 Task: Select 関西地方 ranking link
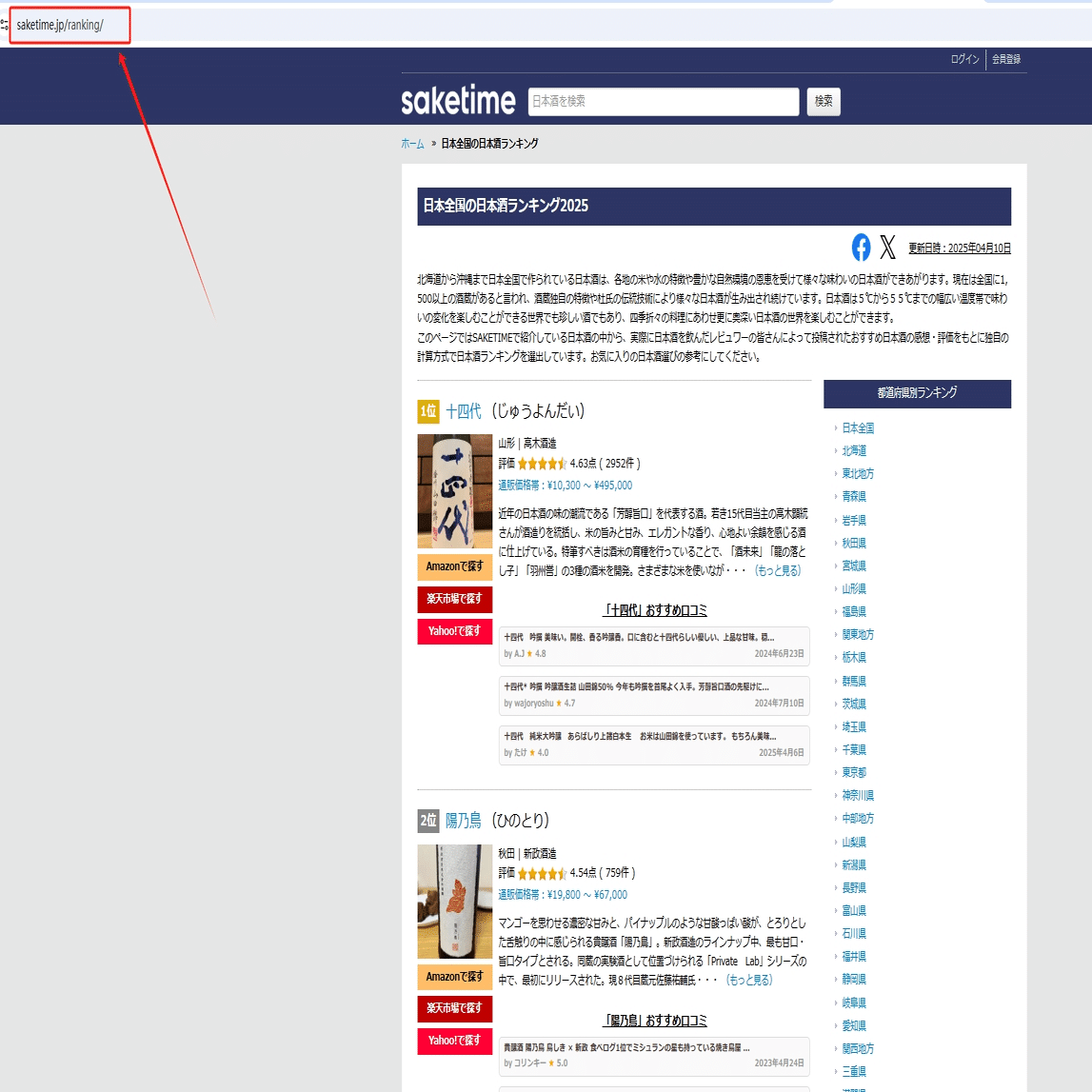point(858,1049)
